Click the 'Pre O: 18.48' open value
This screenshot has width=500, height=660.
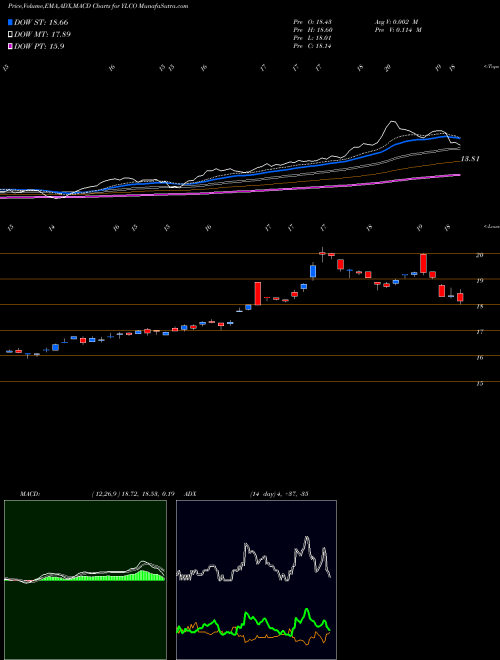pyautogui.click(x=312, y=22)
